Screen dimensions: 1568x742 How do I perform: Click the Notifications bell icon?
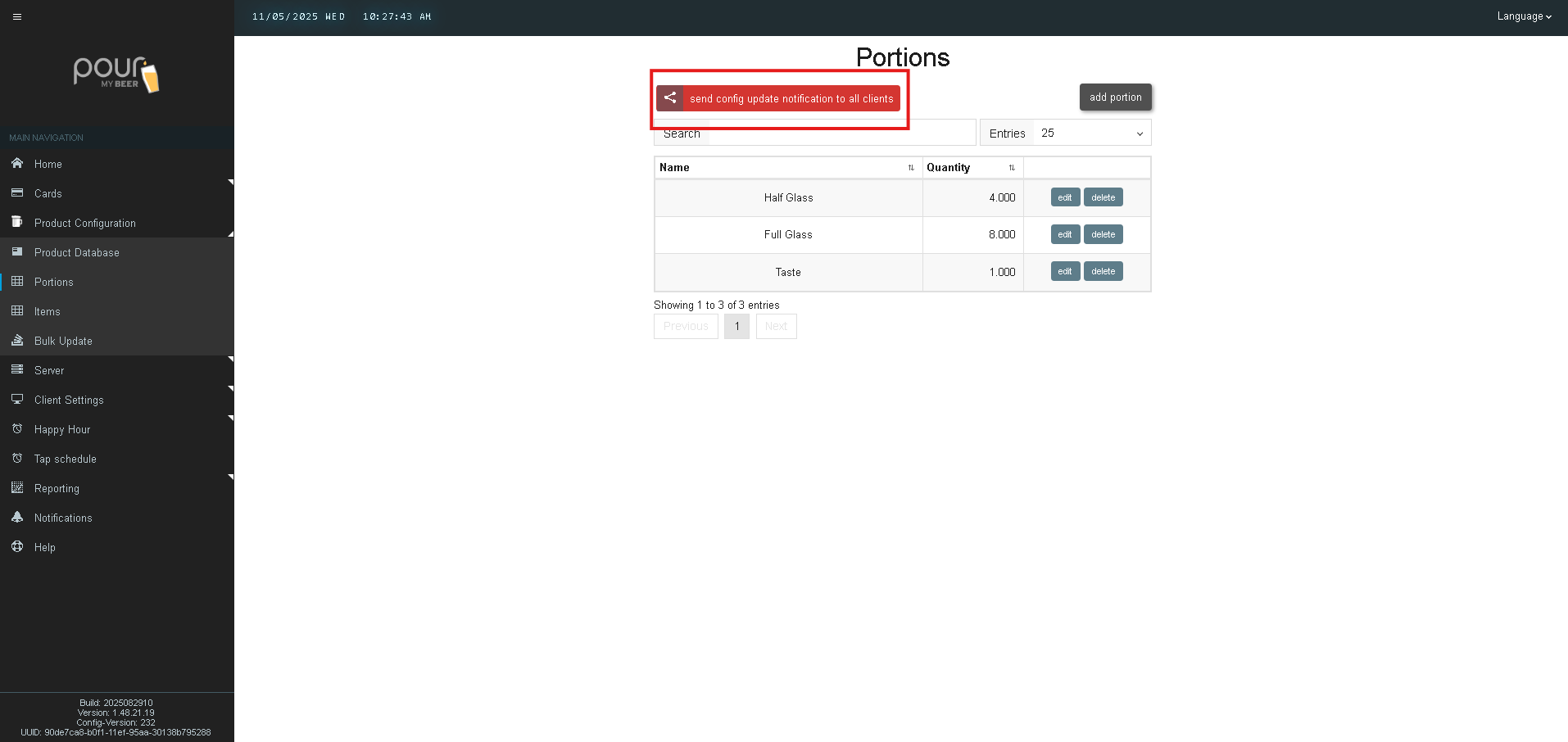[17, 518]
